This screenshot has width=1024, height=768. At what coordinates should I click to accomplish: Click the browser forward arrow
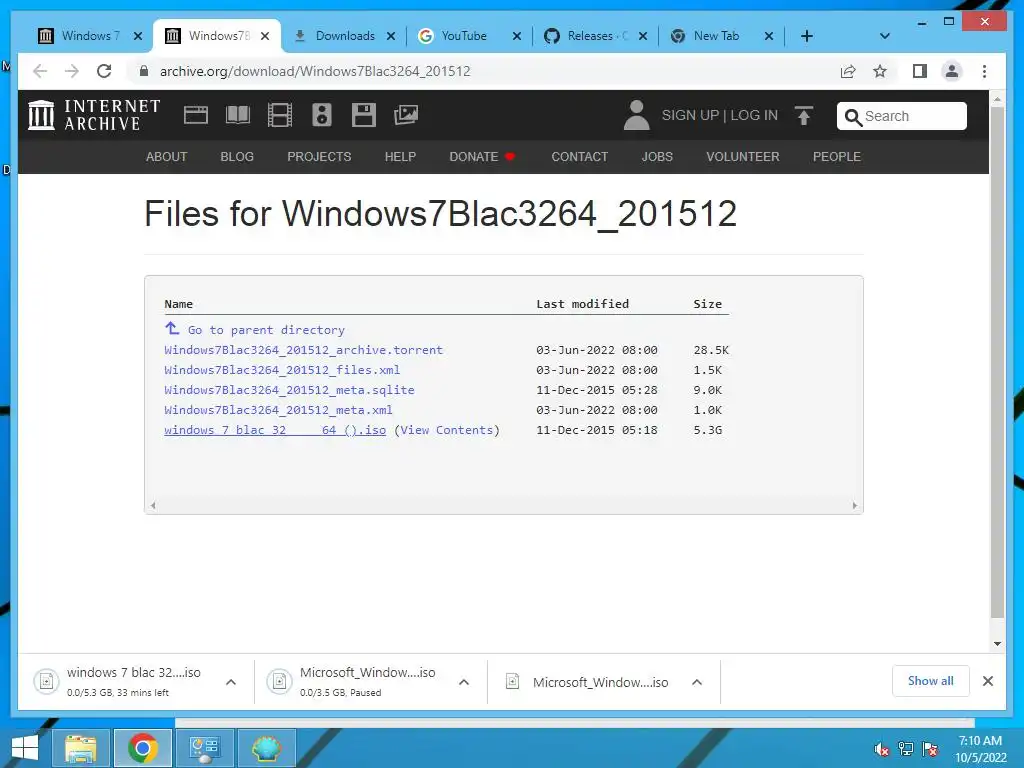pyautogui.click(x=72, y=71)
